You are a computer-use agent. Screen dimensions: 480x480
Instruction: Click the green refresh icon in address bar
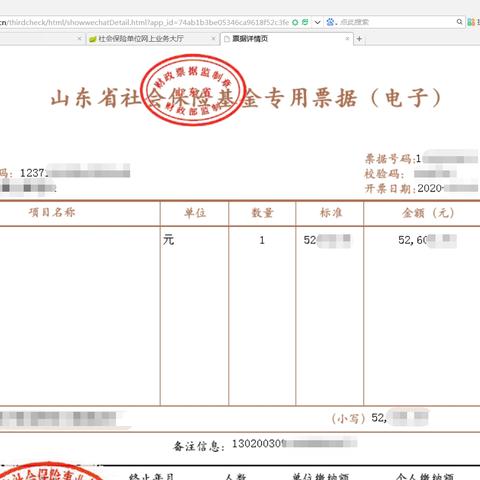coord(295,22)
